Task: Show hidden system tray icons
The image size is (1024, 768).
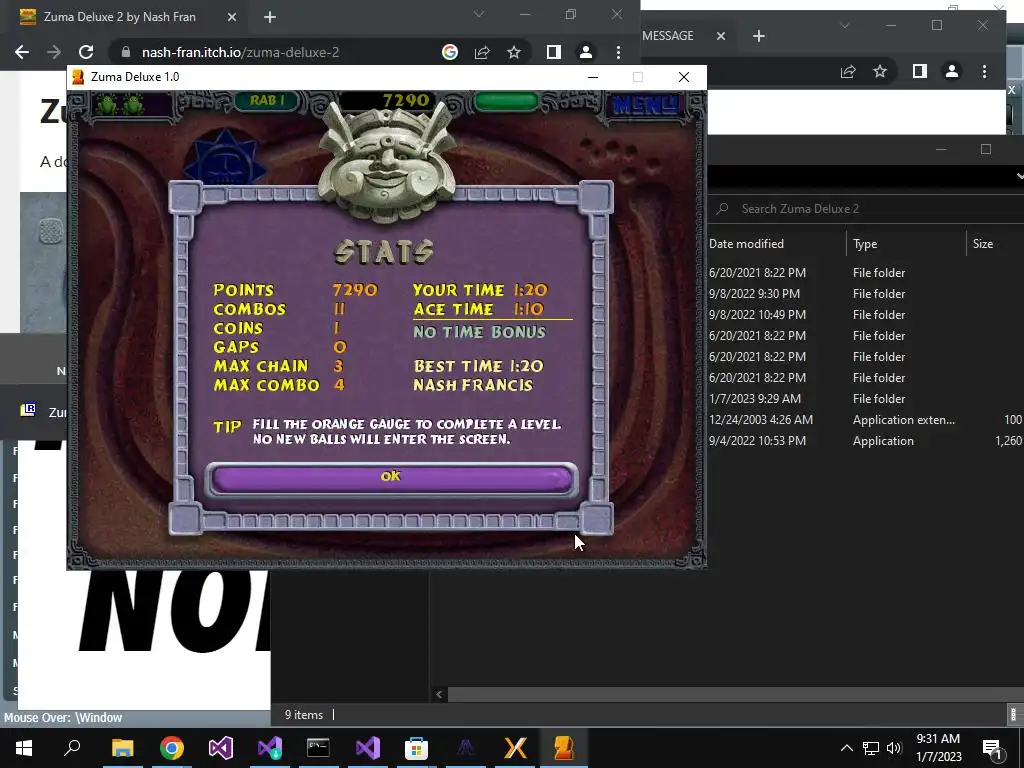Action: pyautogui.click(x=846, y=748)
